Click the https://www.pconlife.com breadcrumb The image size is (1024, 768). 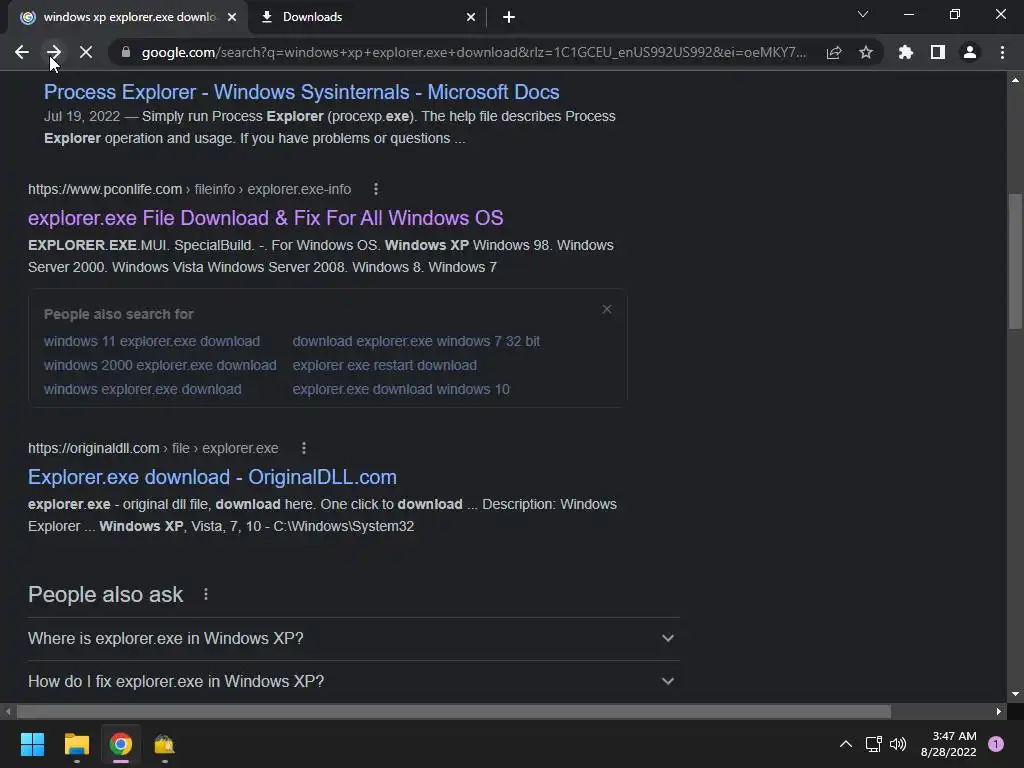(105, 189)
